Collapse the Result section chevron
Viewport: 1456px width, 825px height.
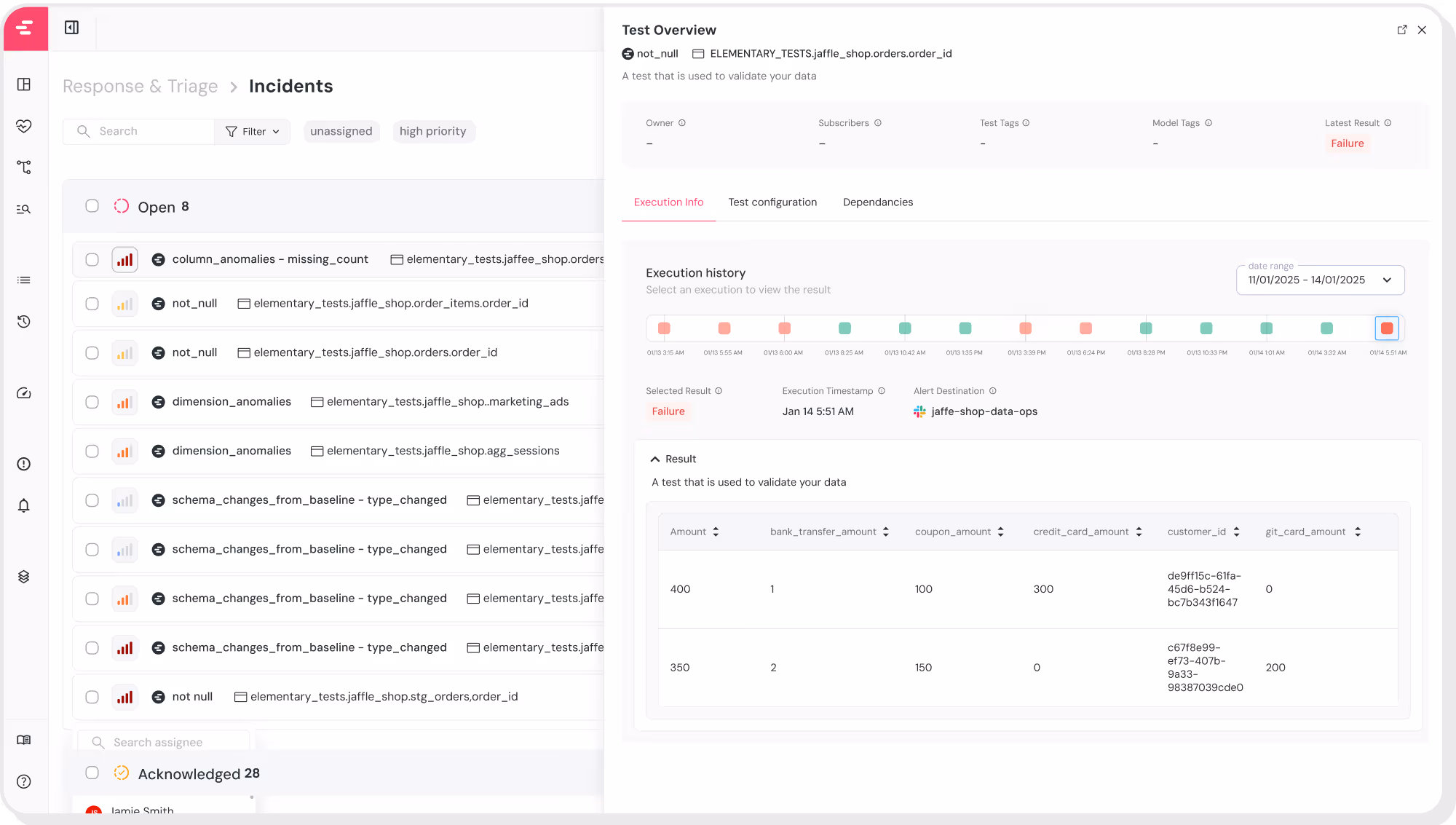pyautogui.click(x=654, y=459)
